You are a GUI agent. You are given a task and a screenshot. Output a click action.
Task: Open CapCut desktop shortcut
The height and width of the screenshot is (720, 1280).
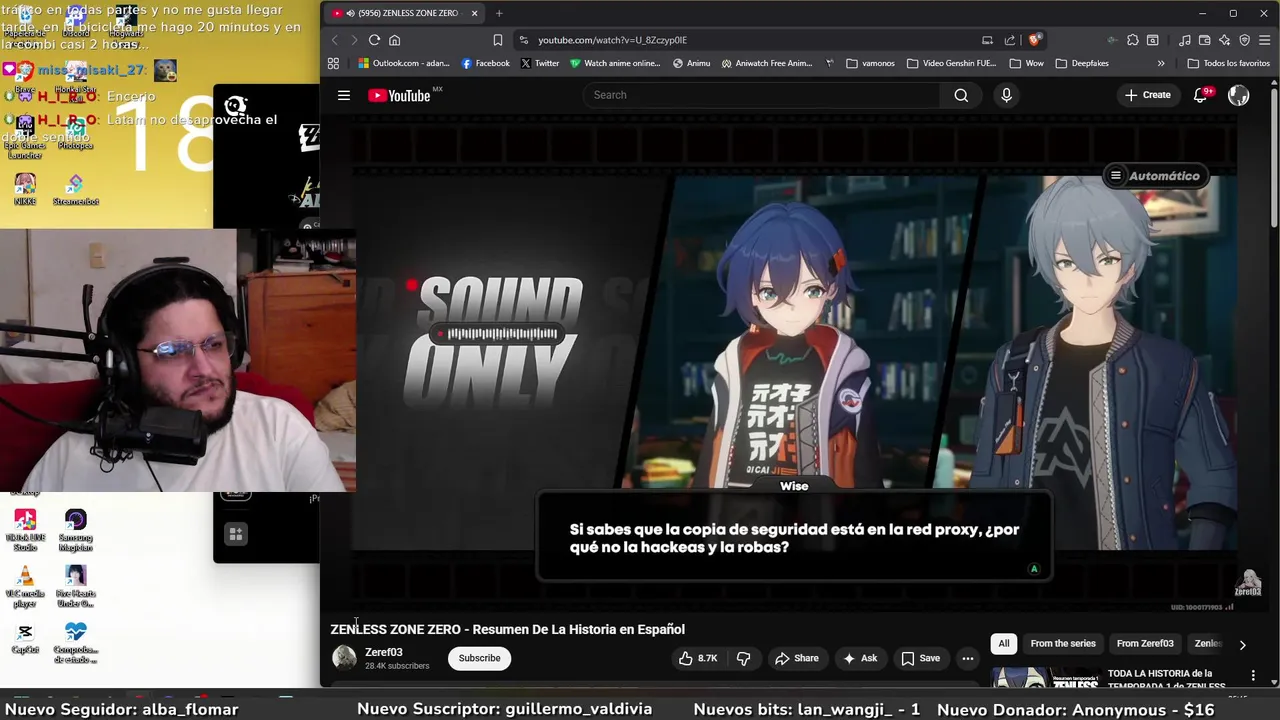[25, 638]
